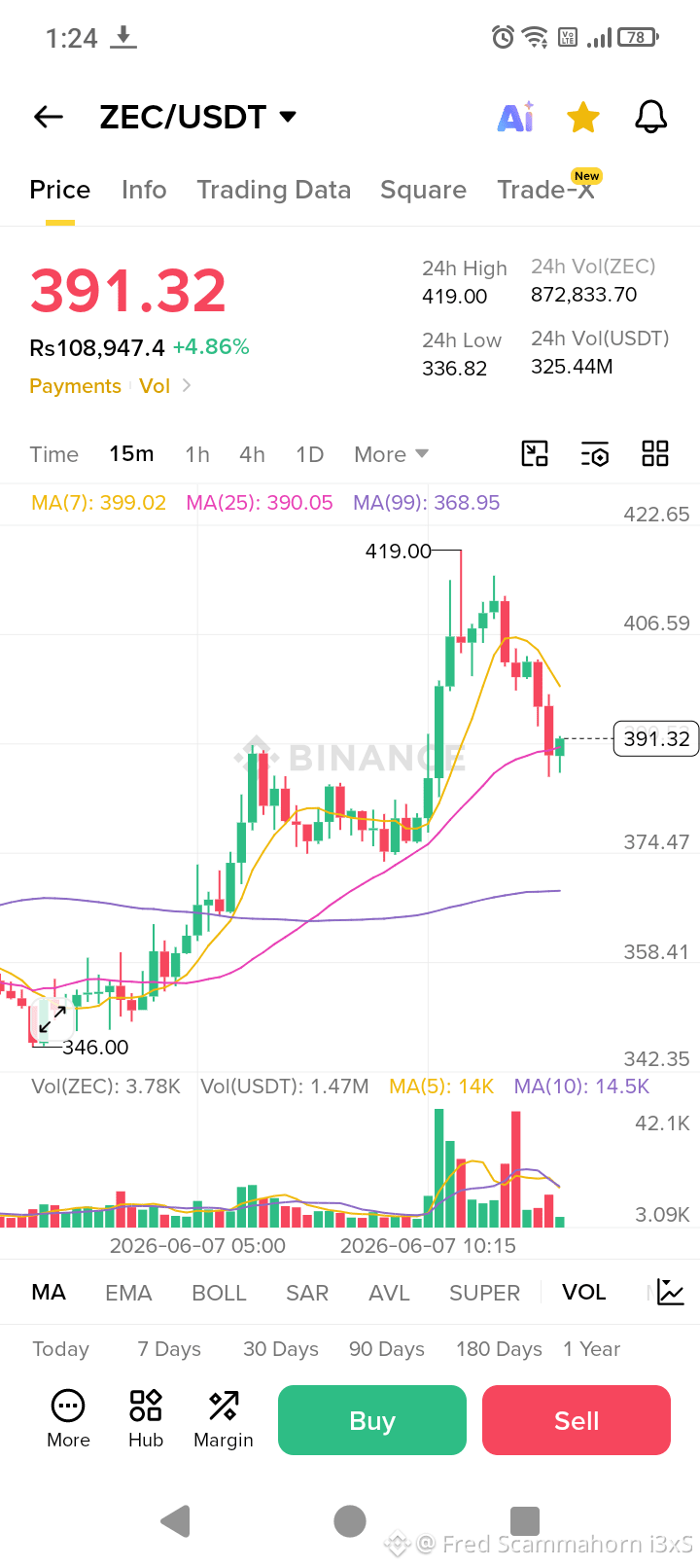
Task: Open the Trading Data tab
Action: [274, 190]
